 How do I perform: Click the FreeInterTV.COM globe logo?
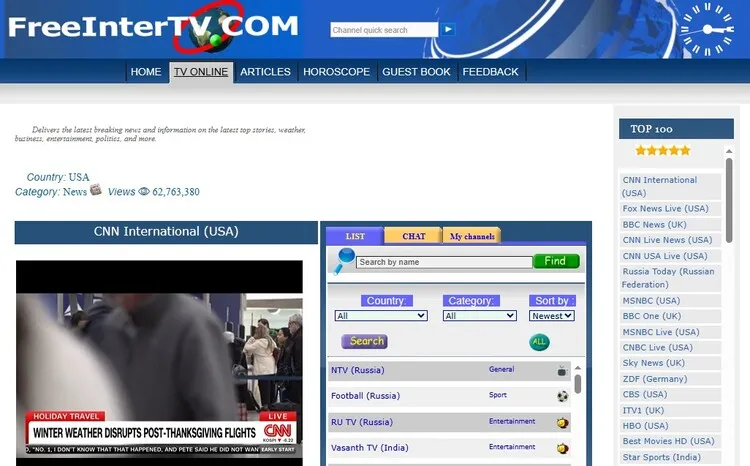[x=153, y=27]
